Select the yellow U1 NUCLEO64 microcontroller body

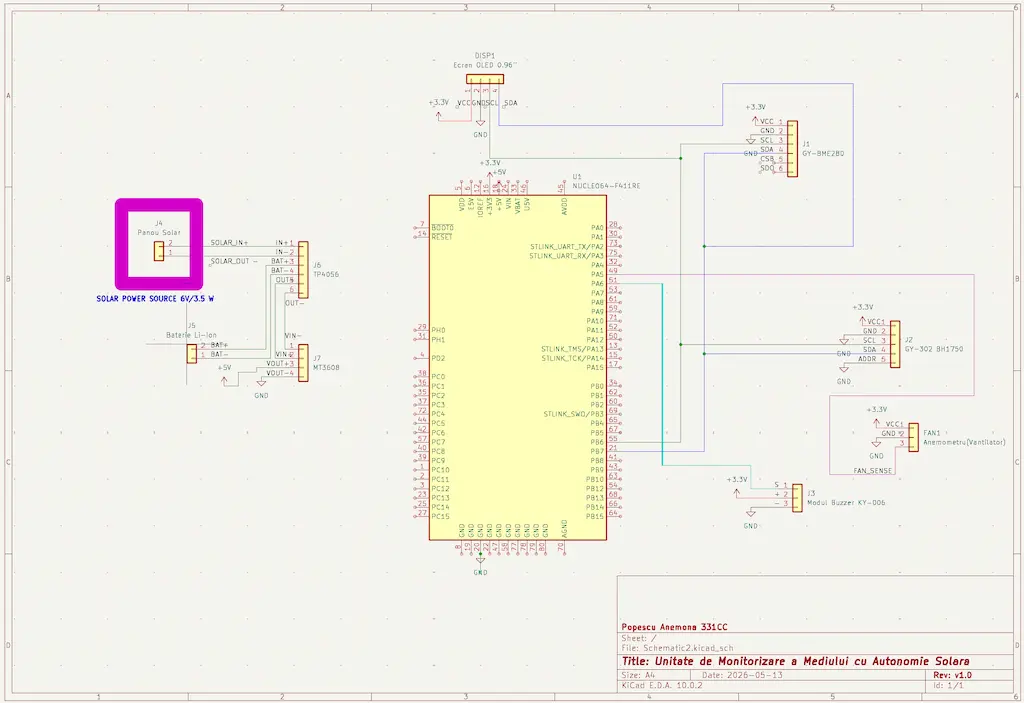pyautogui.click(x=518, y=367)
